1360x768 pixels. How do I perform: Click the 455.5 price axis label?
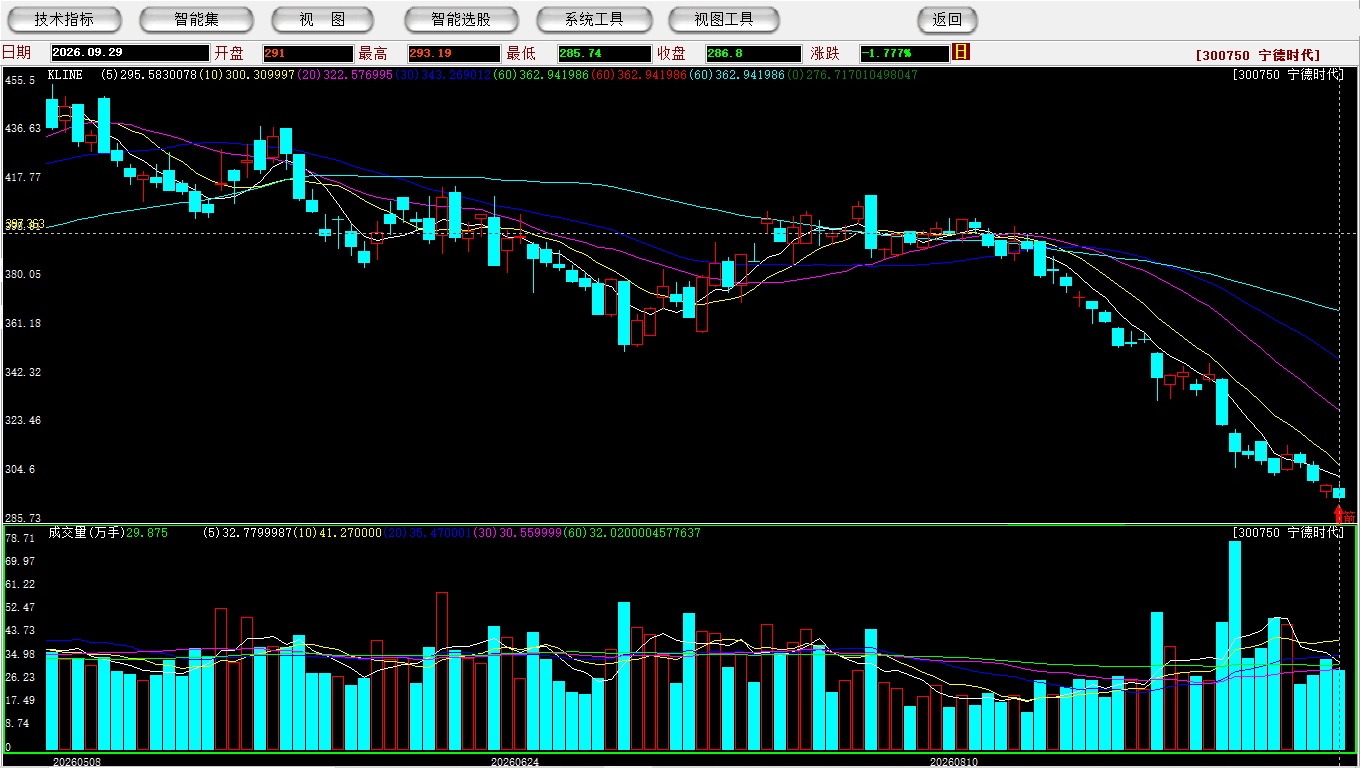[x=20, y=80]
